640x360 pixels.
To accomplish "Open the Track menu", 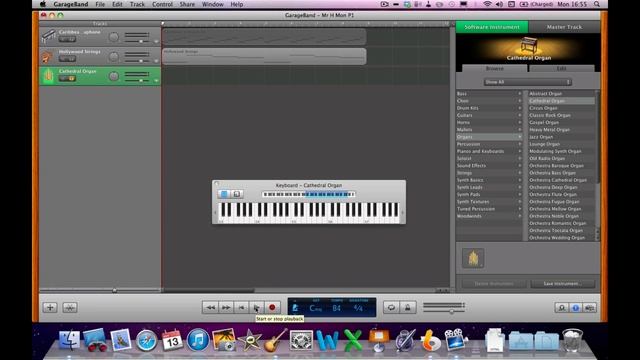I will tap(137, 4).
